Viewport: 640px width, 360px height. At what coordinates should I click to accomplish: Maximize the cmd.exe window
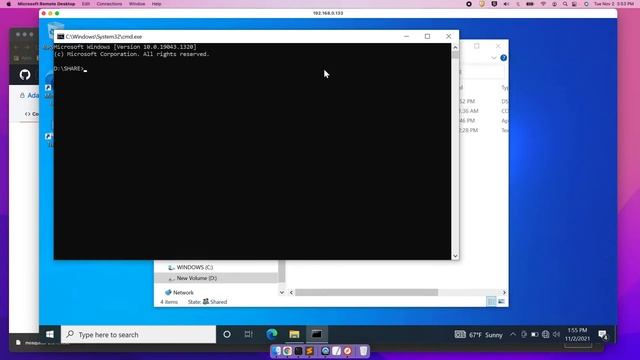427,36
